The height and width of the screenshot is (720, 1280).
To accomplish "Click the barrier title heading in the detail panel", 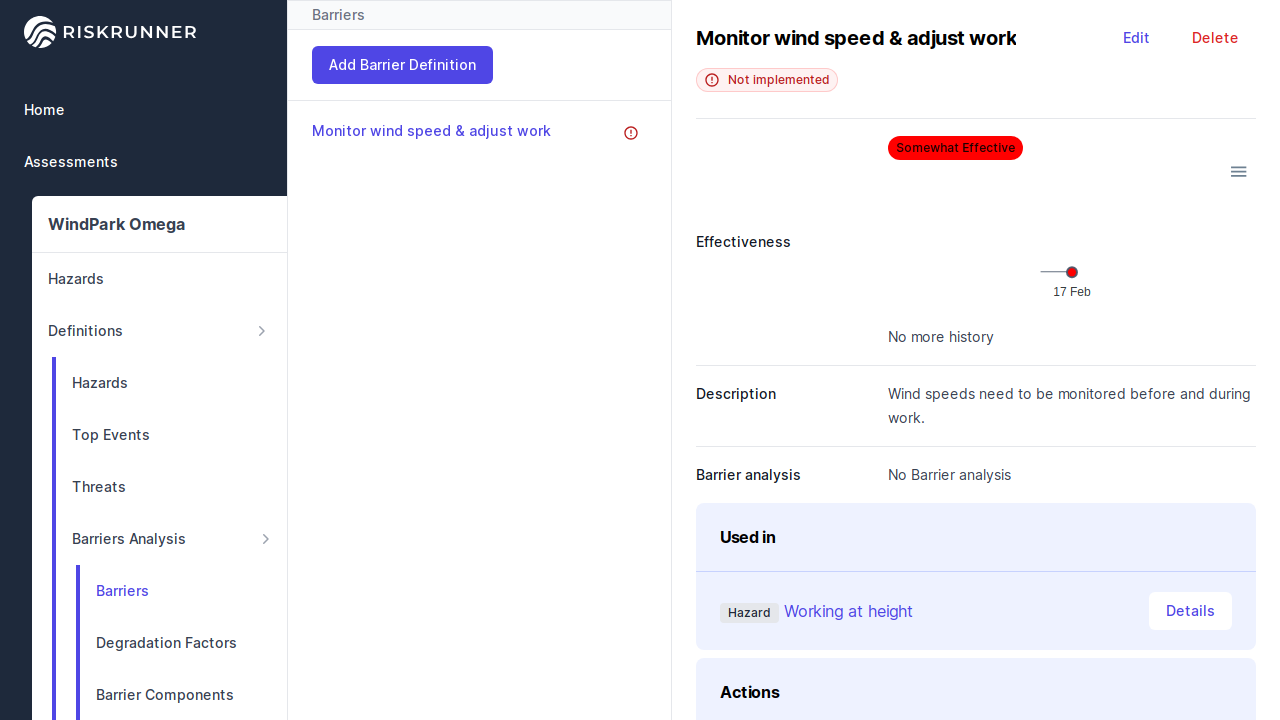I will (856, 38).
